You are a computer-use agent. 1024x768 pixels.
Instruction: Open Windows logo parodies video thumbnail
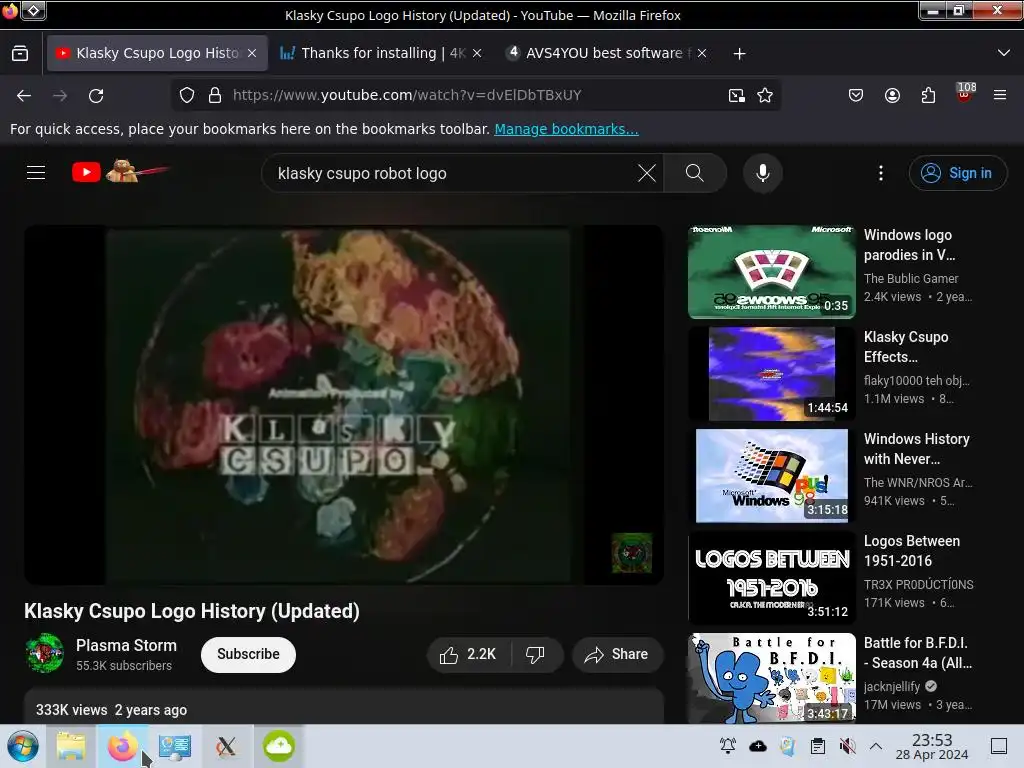tap(771, 272)
